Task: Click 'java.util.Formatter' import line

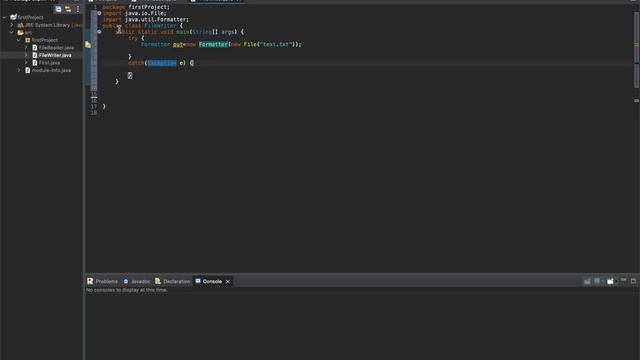Action: [x=146, y=19]
